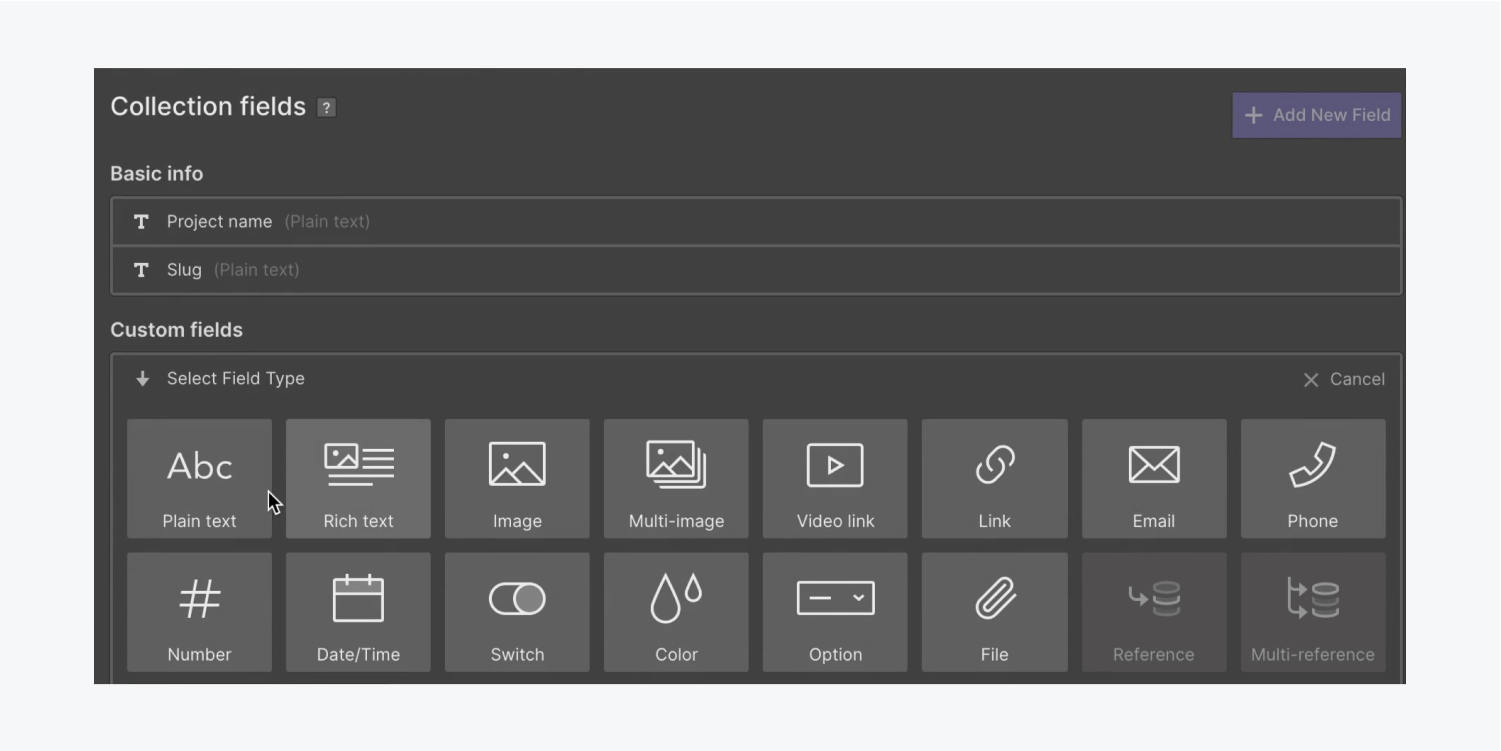
Task: Pick the Email field type
Action: 1154,479
